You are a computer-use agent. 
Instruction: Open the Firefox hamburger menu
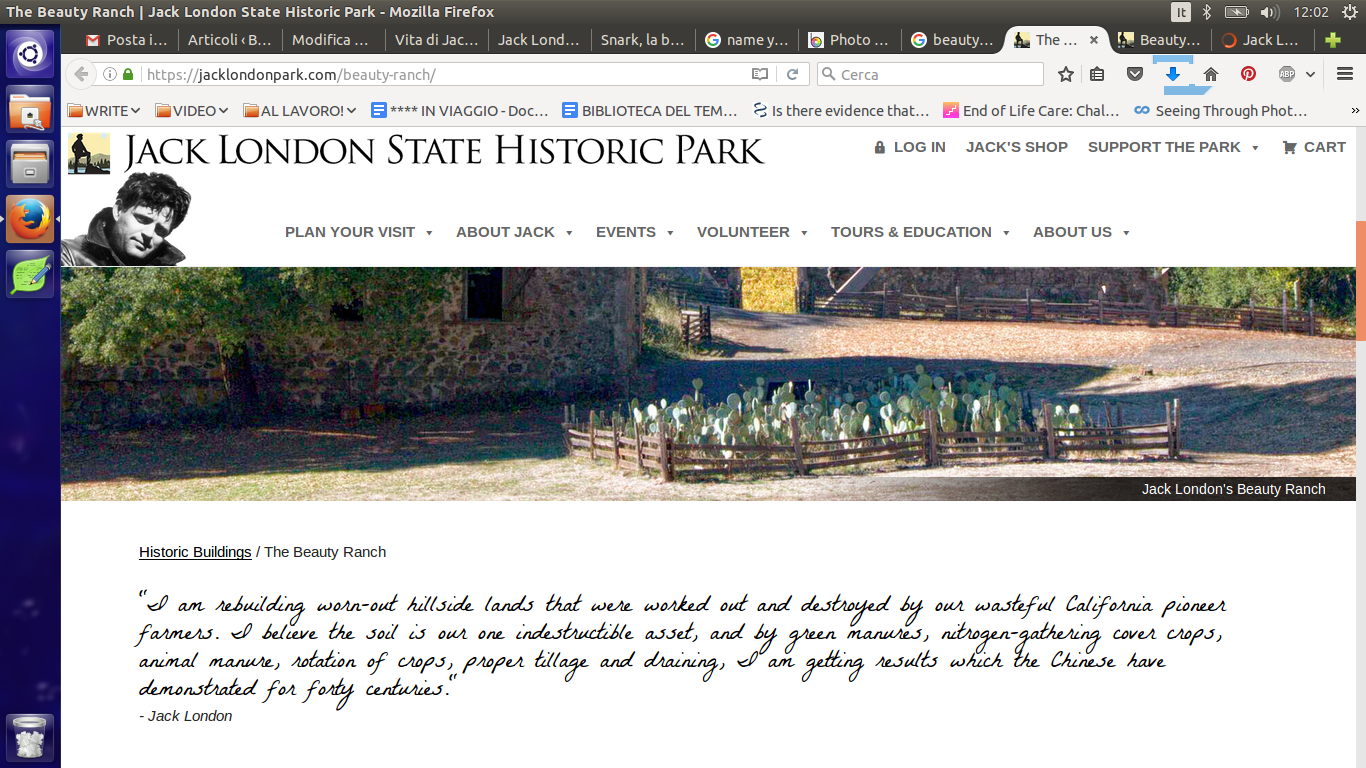[x=1344, y=74]
